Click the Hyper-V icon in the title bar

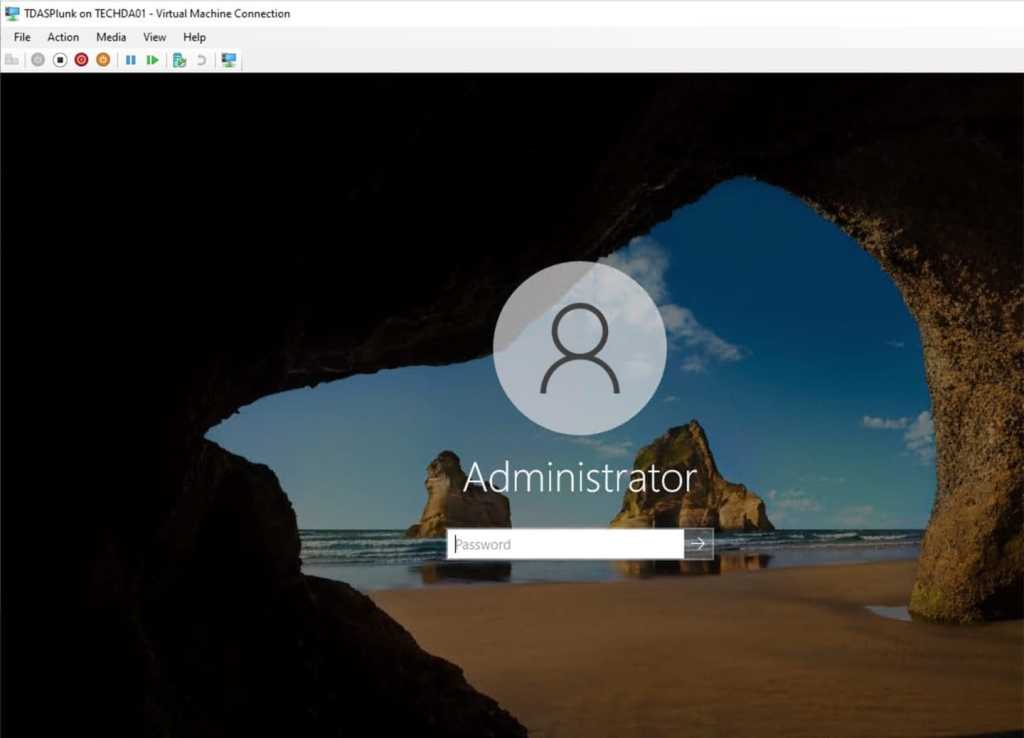point(10,13)
